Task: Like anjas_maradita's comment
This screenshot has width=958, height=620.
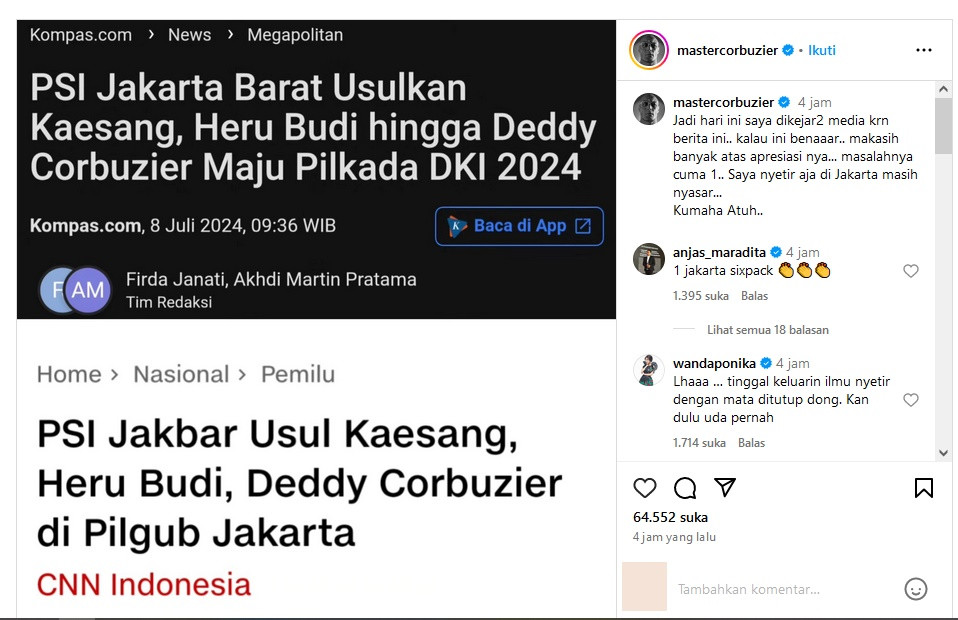Action: 910,271
